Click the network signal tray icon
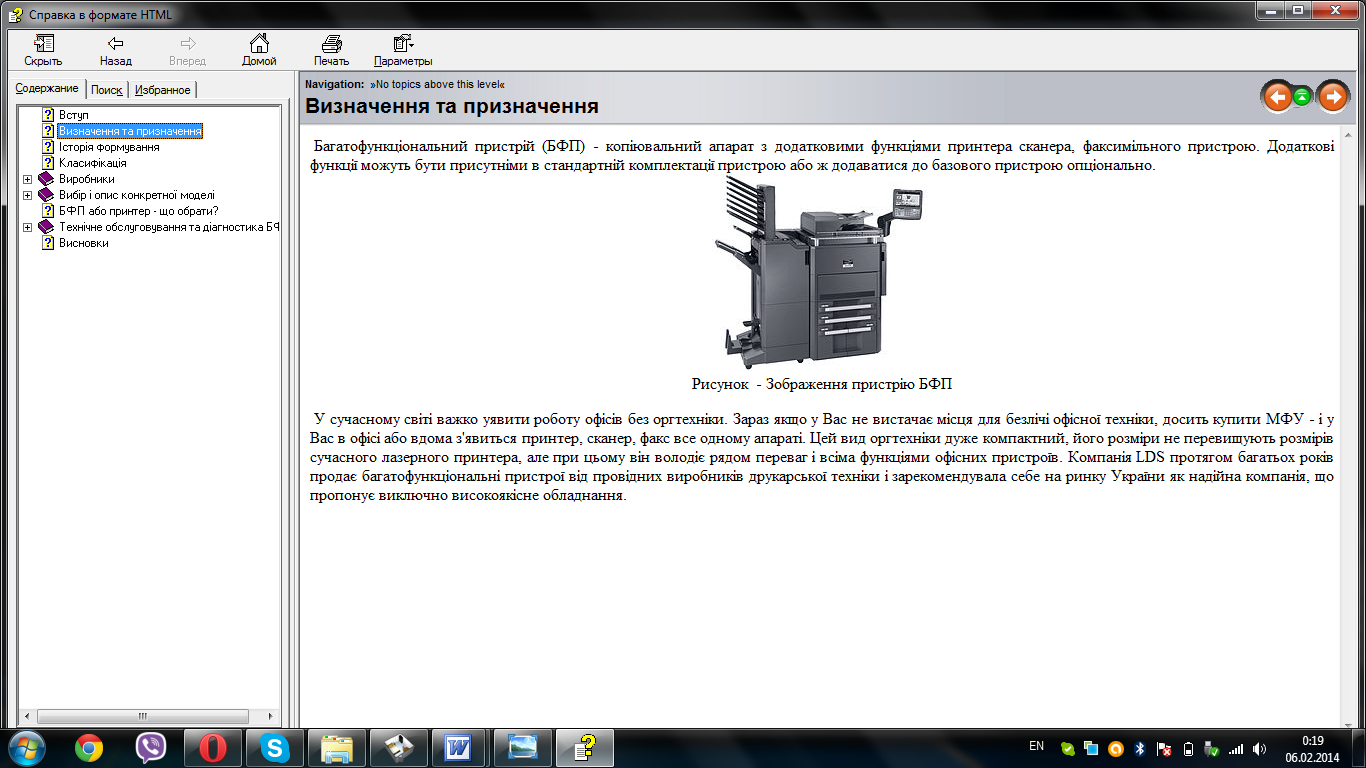Image resolution: width=1366 pixels, height=768 pixels. click(x=1236, y=748)
